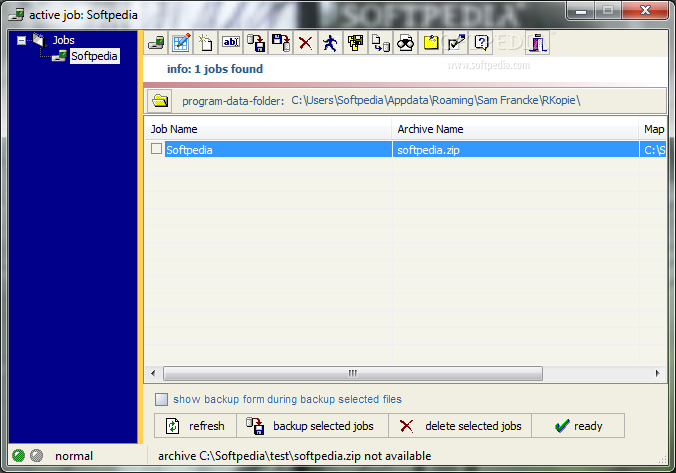Click the checkbox-with-pencil options icon

pyautogui.click(x=456, y=43)
